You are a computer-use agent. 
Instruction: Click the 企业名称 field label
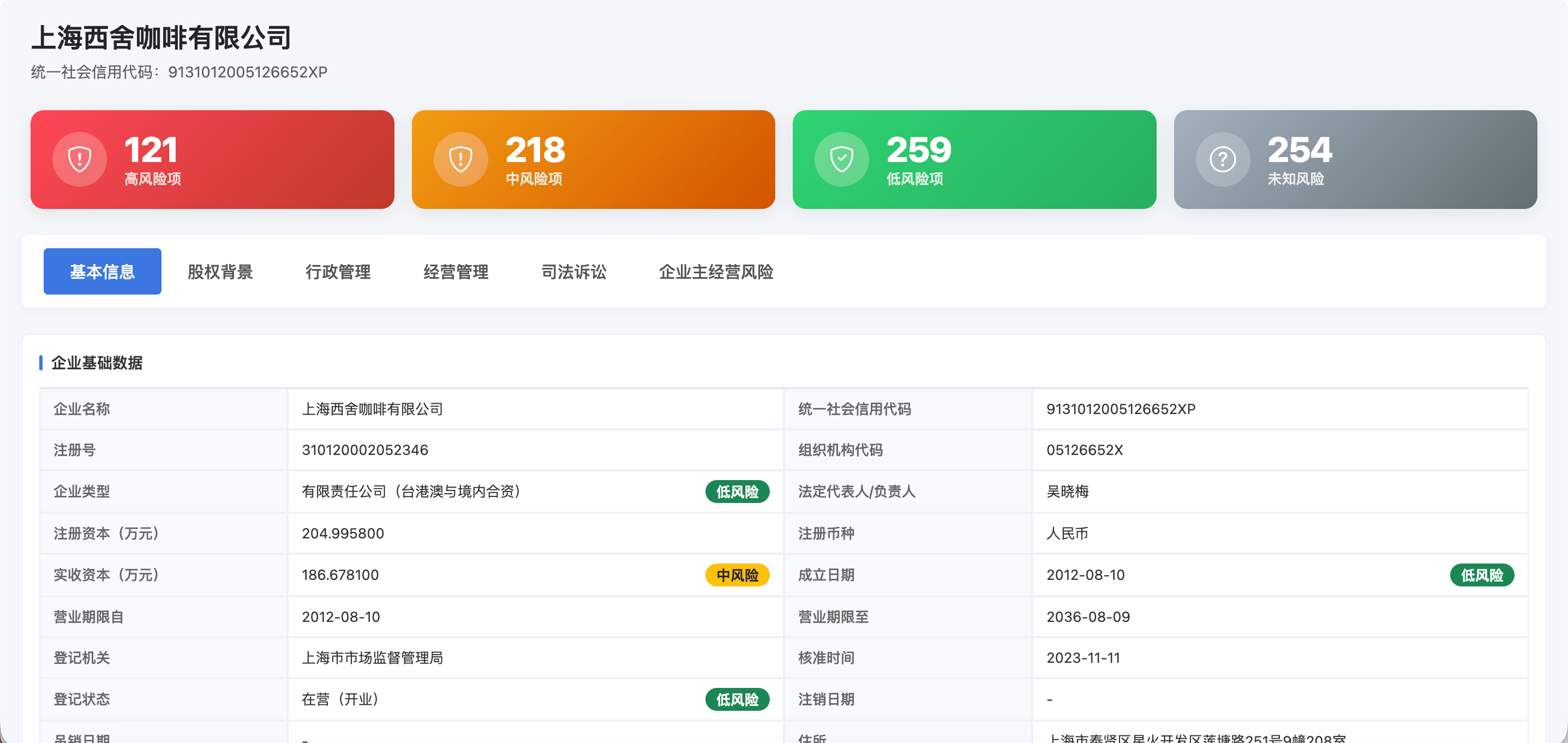tap(82, 409)
